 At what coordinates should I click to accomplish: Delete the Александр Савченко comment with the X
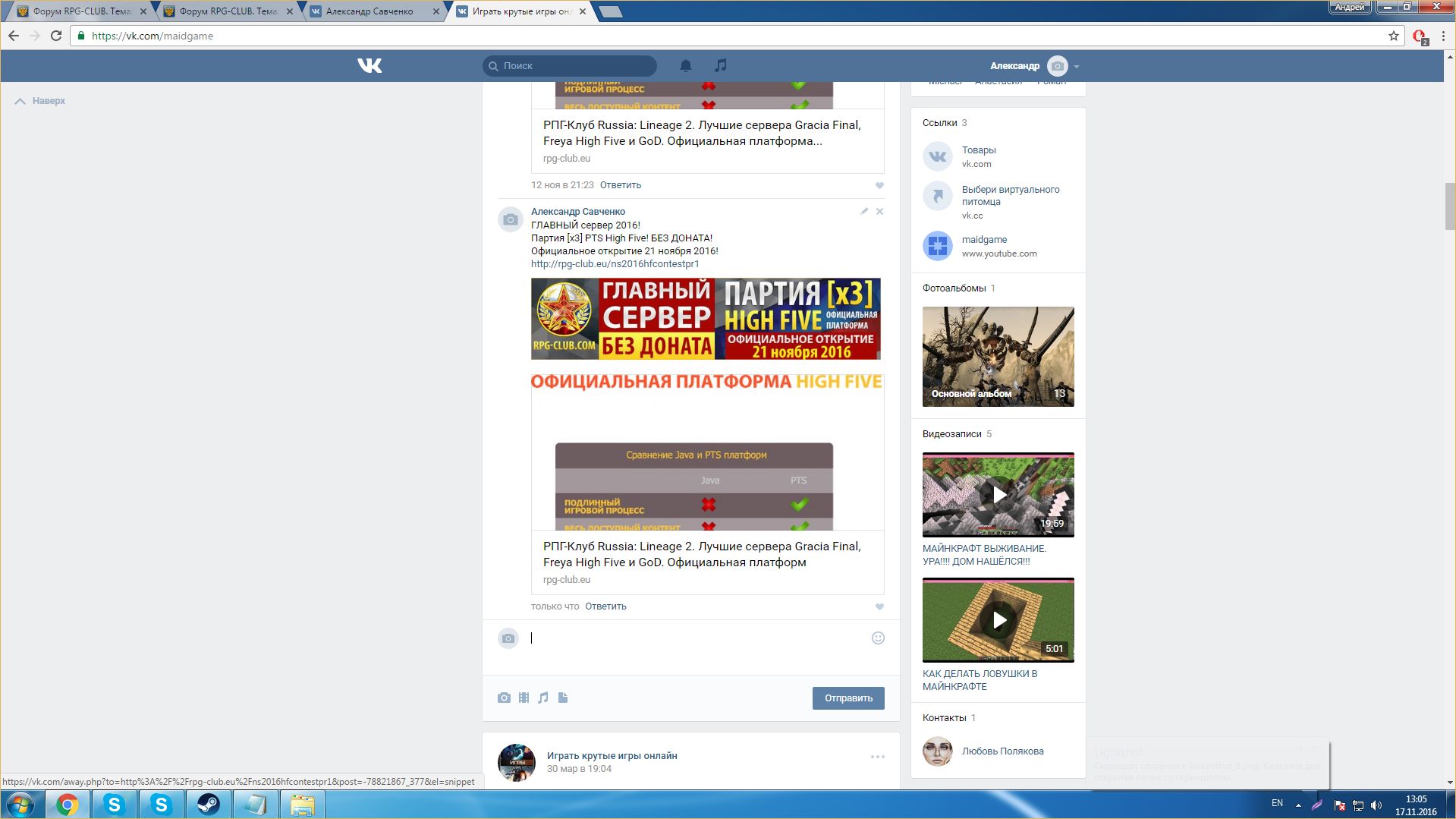[880, 212]
